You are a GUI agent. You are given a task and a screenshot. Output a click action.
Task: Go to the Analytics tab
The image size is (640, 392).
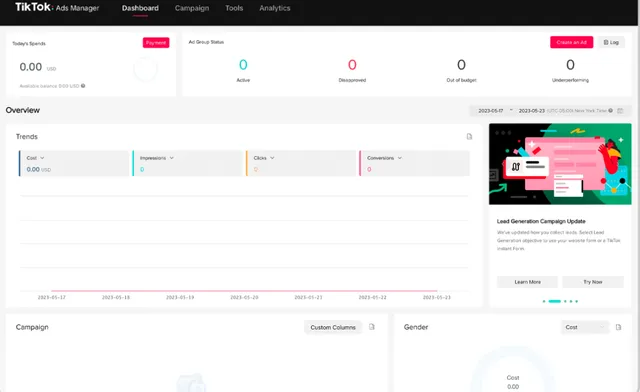275,8
